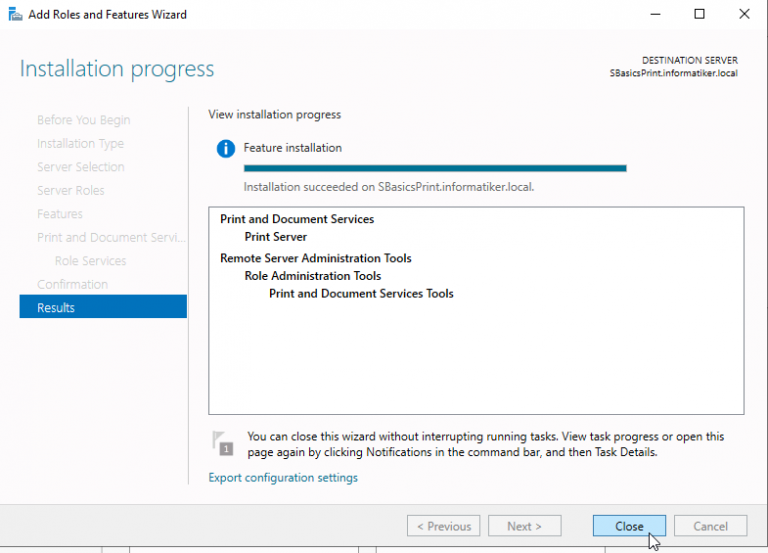The width and height of the screenshot is (768, 553).
Task: Close the window with the X button
Action: tap(744, 14)
